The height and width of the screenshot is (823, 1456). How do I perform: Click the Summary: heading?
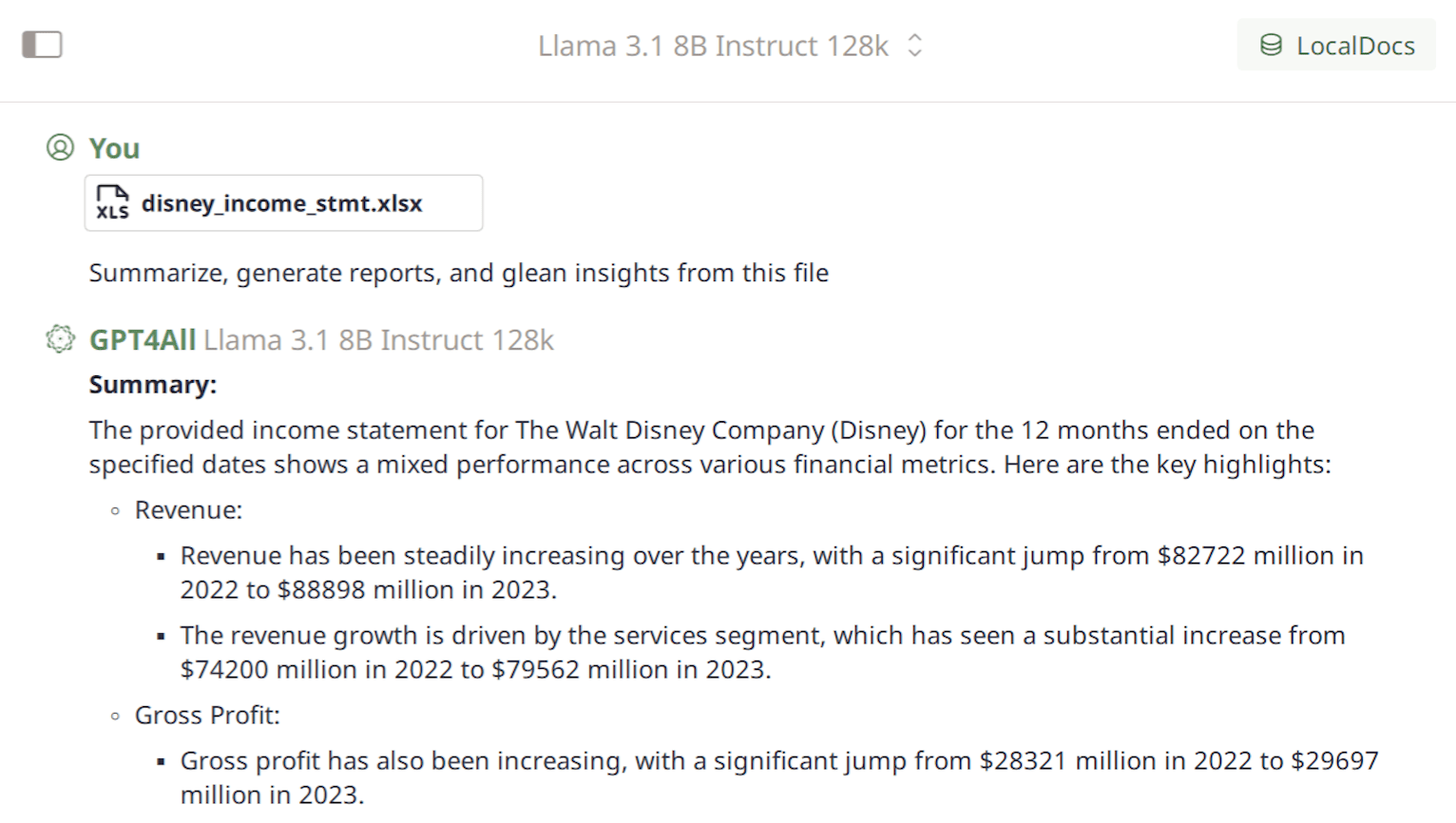pyautogui.click(x=153, y=385)
